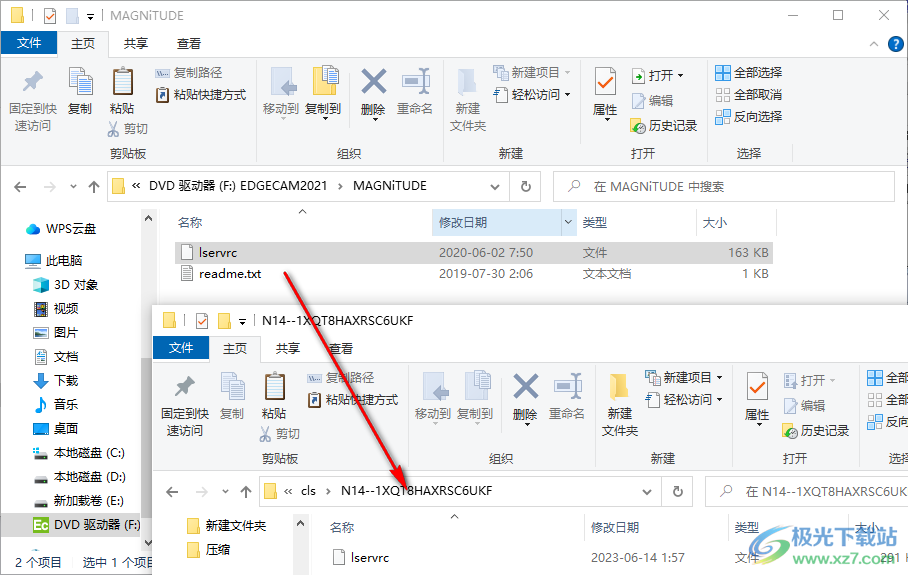Switch to 共享 tab in MAGNiTUDE window
The width and height of the screenshot is (908, 575).
[x=136, y=43]
